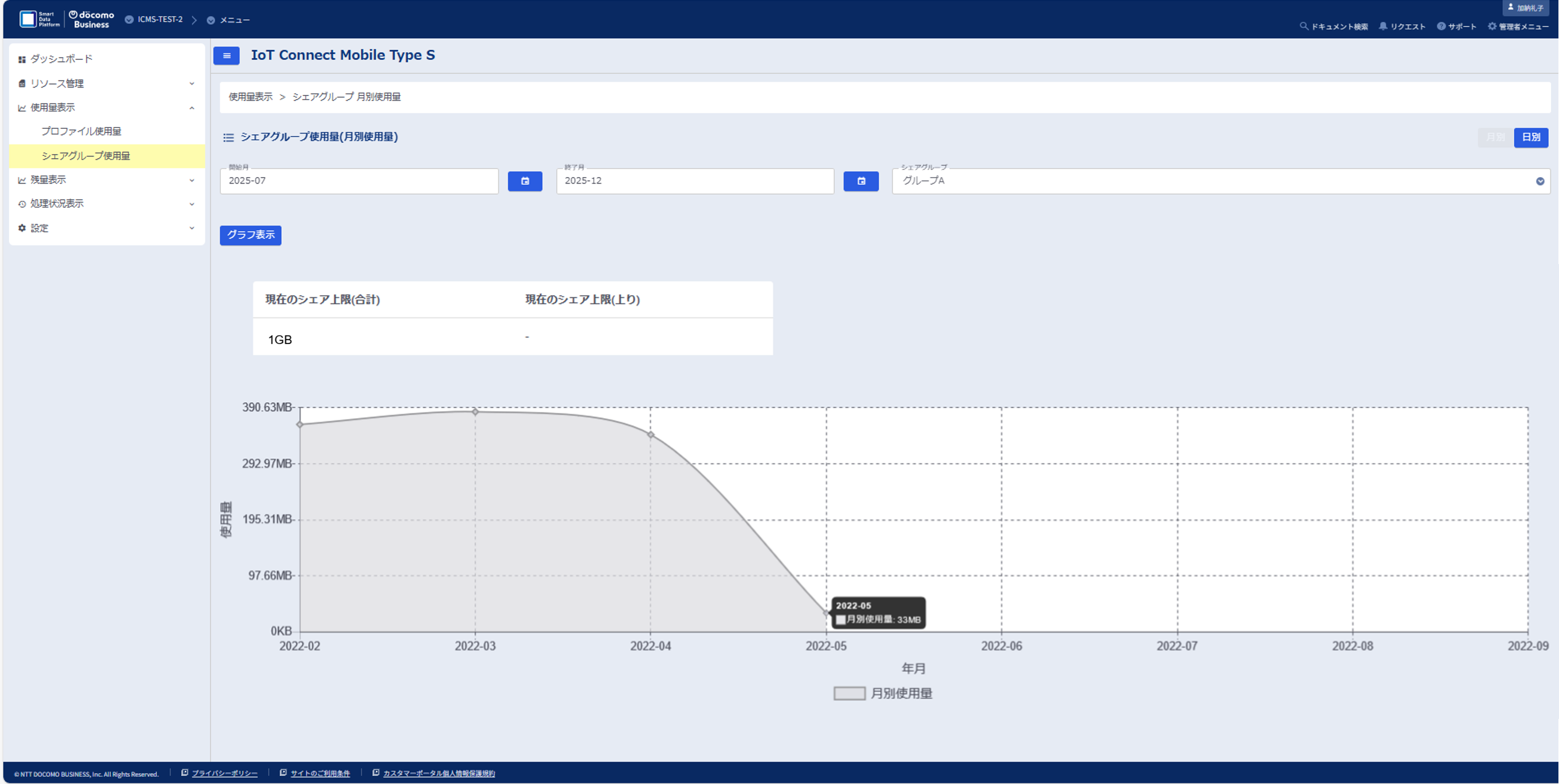Open サポート help in the top bar
This screenshot has height=784, width=1559.
[x=1441, y=26]
